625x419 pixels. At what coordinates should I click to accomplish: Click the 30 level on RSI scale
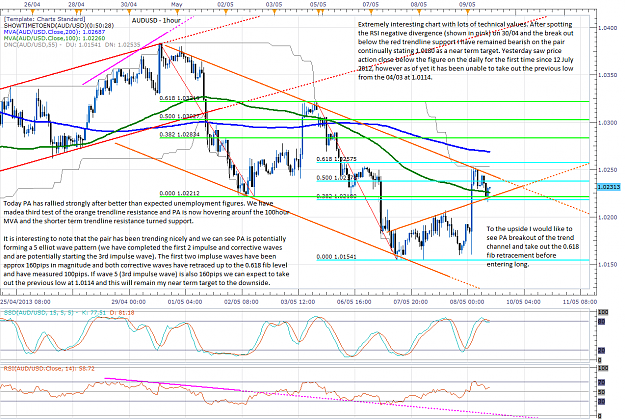click(602, 401)
